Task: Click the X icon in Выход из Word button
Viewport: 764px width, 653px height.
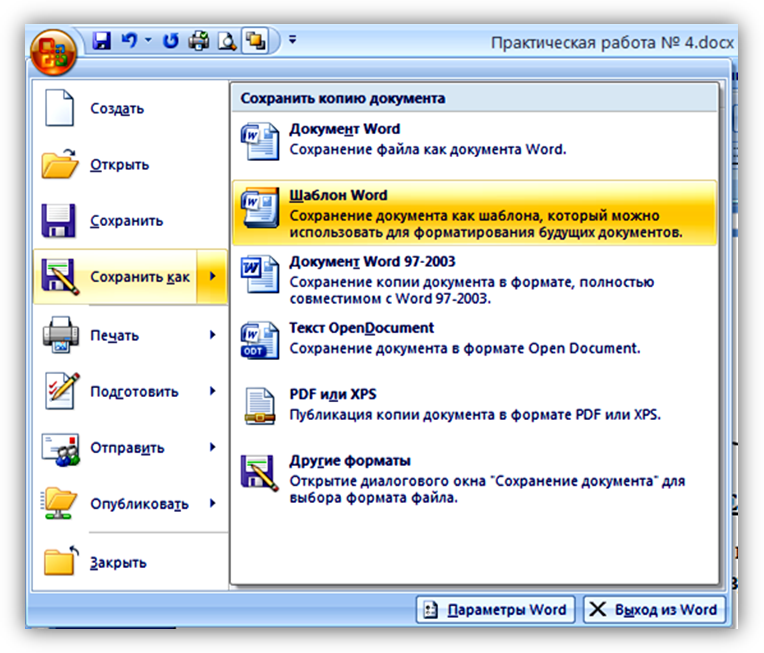Action: pyautogui.click(x=597, y=609)
